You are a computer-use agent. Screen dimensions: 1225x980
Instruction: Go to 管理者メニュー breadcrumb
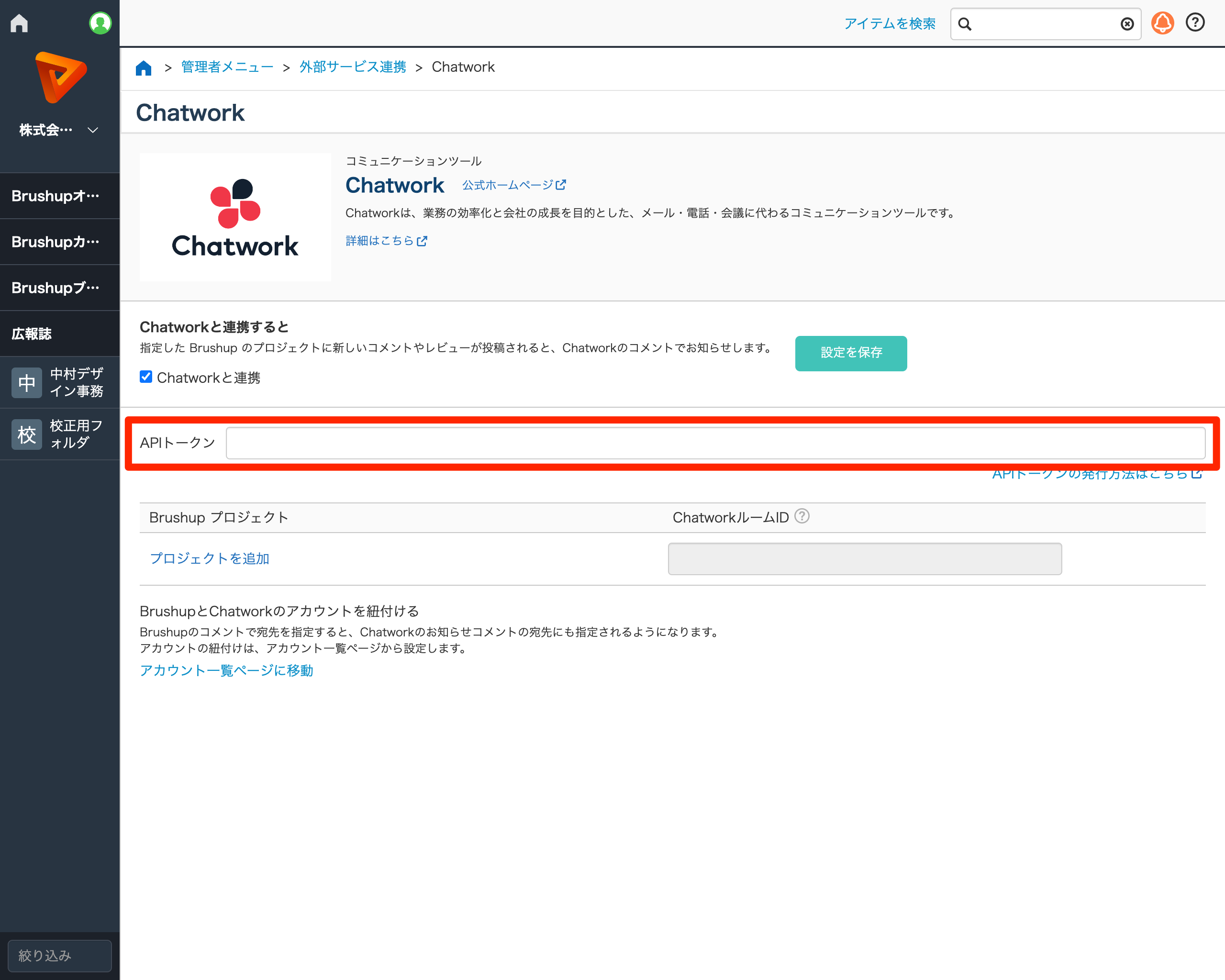[227, 67]
